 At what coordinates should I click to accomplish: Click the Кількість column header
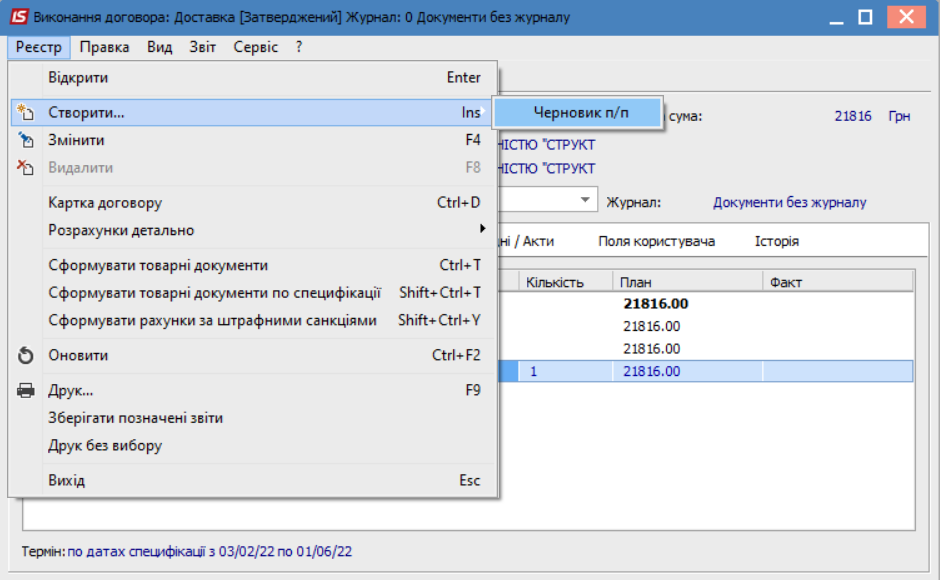point(565,282)
